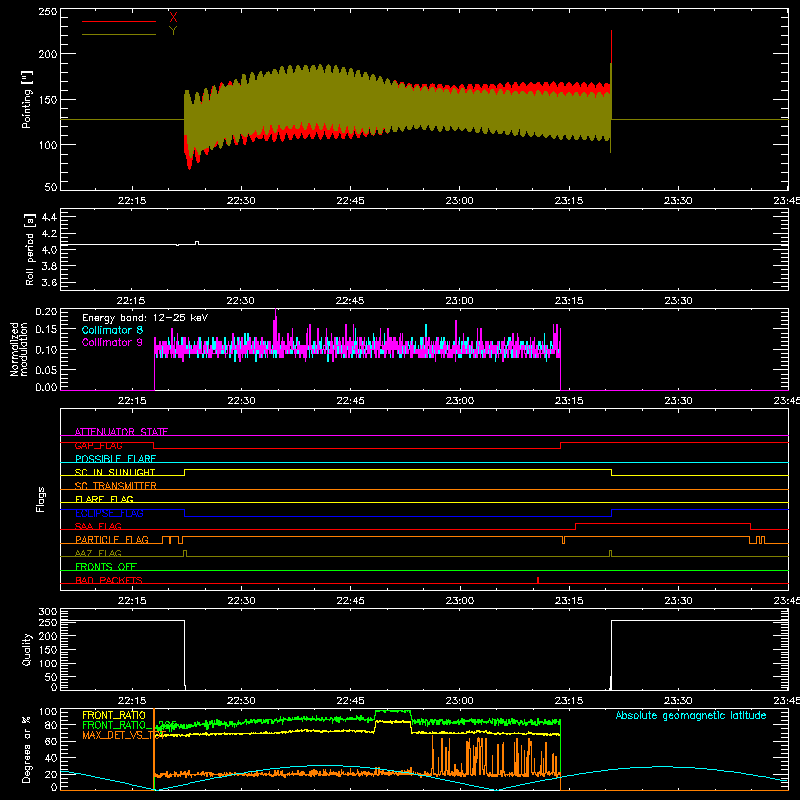800x800 pixels.
Task: Click the red BAD_PACKETS tick mark near 23:10
Action: [538, 580]
